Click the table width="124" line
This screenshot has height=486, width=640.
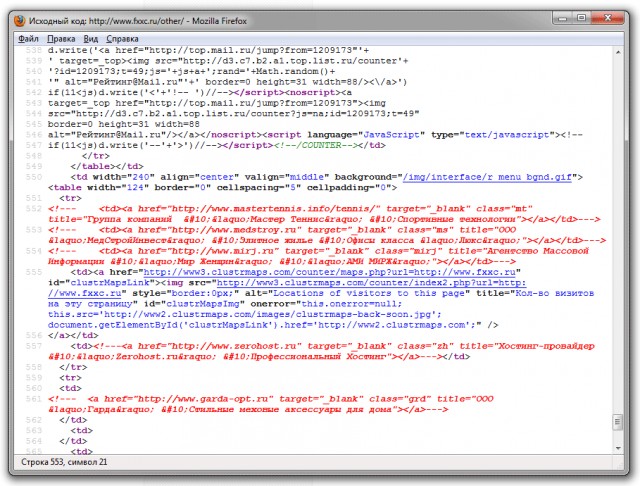222,188
